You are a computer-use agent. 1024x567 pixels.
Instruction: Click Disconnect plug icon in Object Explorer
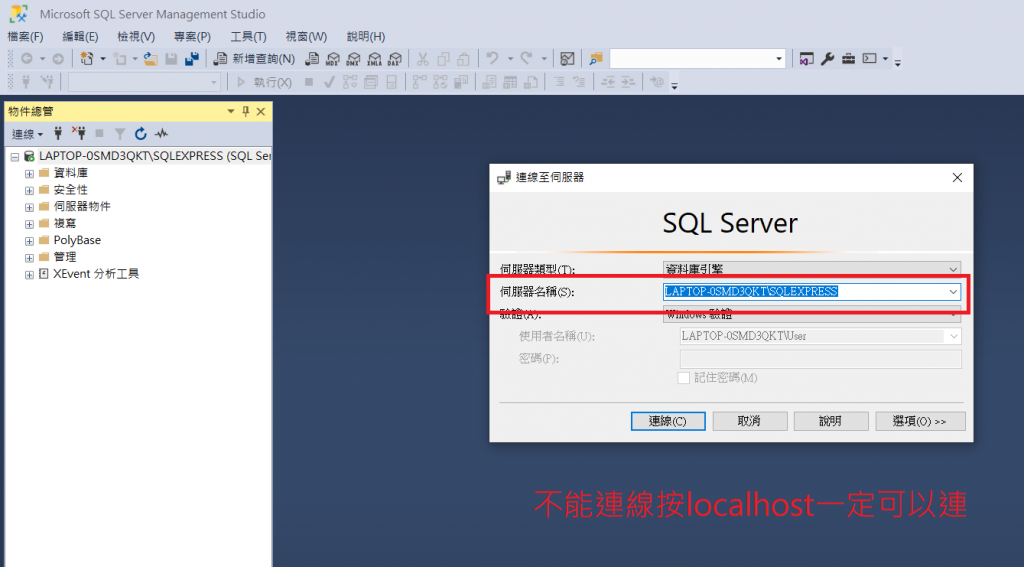(x=78, y=133)
